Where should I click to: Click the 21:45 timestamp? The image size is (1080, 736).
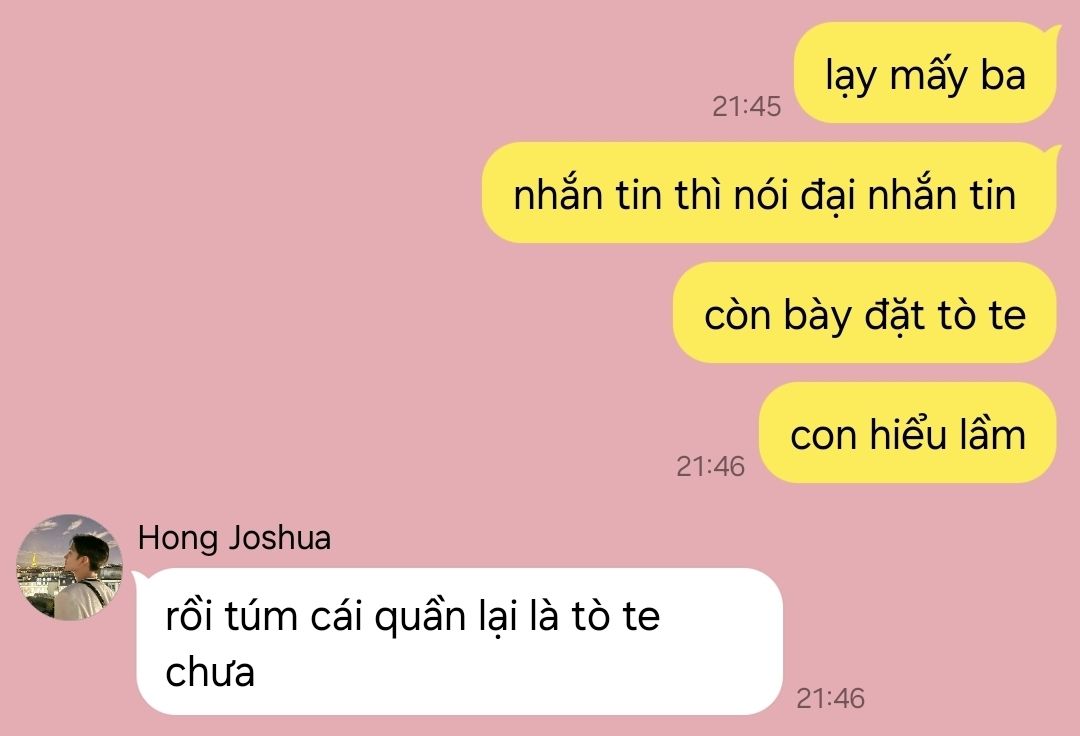pyautogui.click(x=747, y=106)
